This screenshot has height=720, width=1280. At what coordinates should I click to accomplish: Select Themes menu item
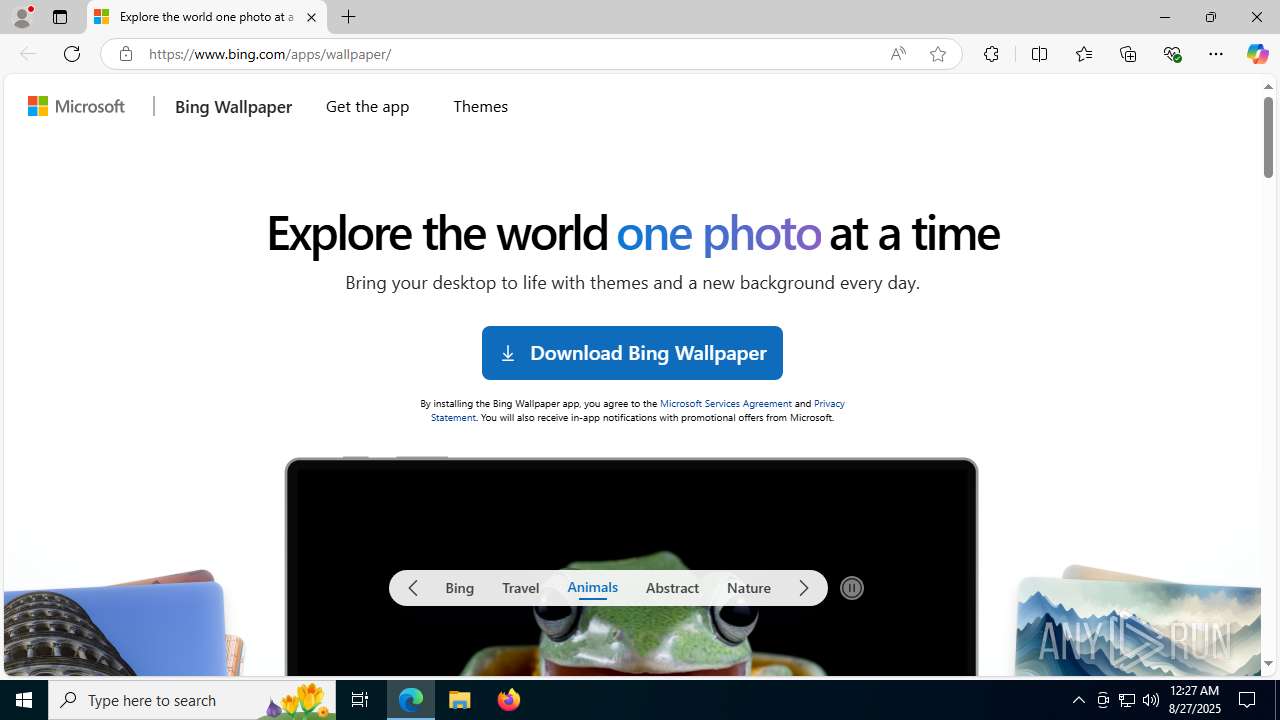point(480,106)
